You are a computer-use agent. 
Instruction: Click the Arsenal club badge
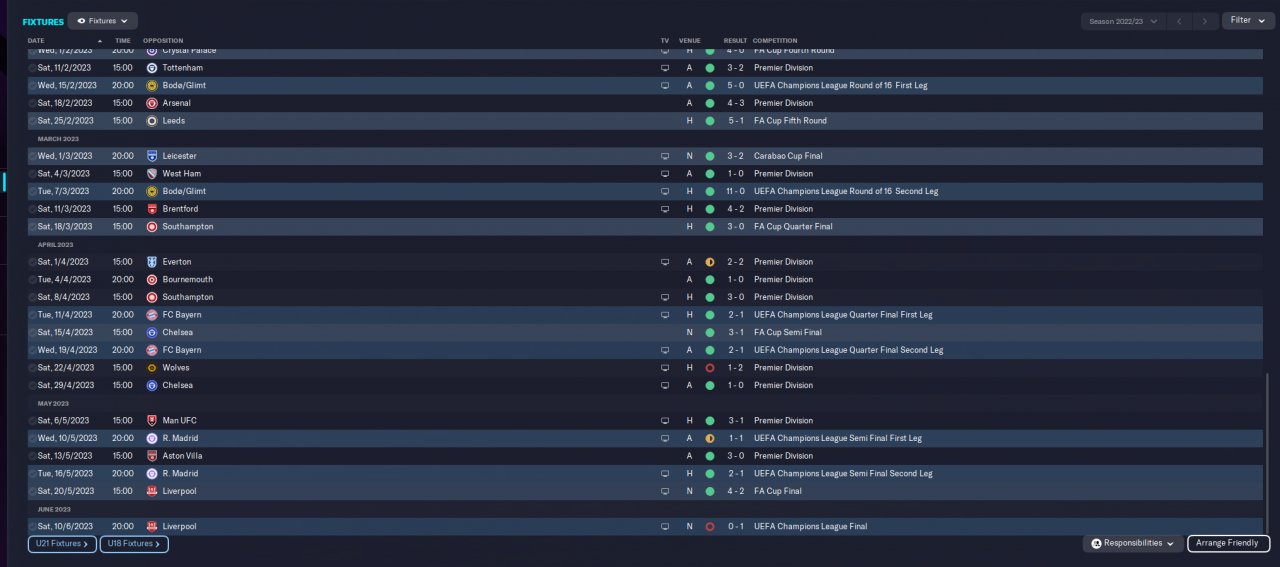point(152,103)
